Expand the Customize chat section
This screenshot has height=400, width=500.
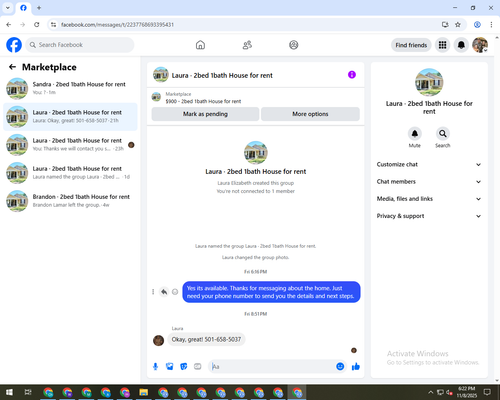(x=429, y=164)
